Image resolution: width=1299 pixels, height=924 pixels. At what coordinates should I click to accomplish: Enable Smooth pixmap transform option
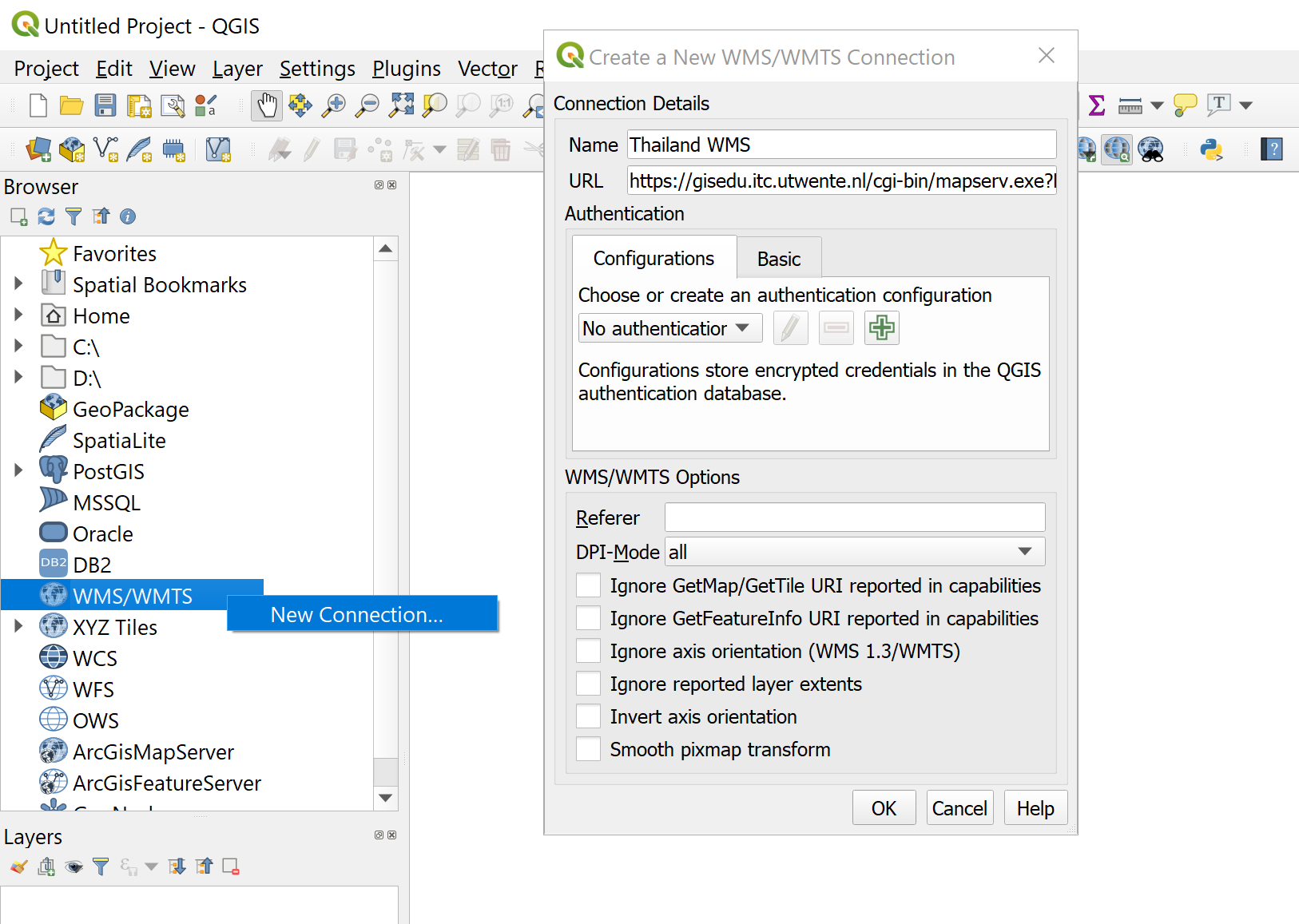pyautogui.click(x=588, y=749)
